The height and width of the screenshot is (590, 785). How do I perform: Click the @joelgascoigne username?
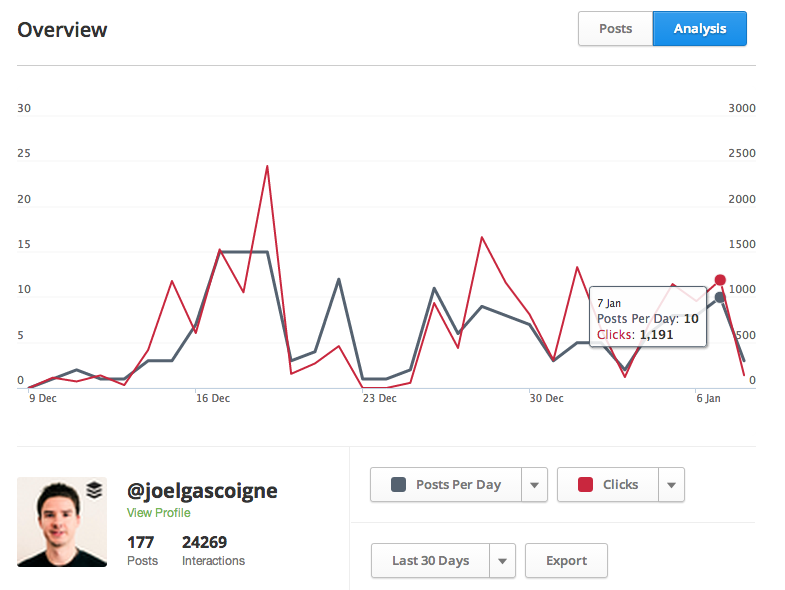pyautogui.click(x=202, y=490)
